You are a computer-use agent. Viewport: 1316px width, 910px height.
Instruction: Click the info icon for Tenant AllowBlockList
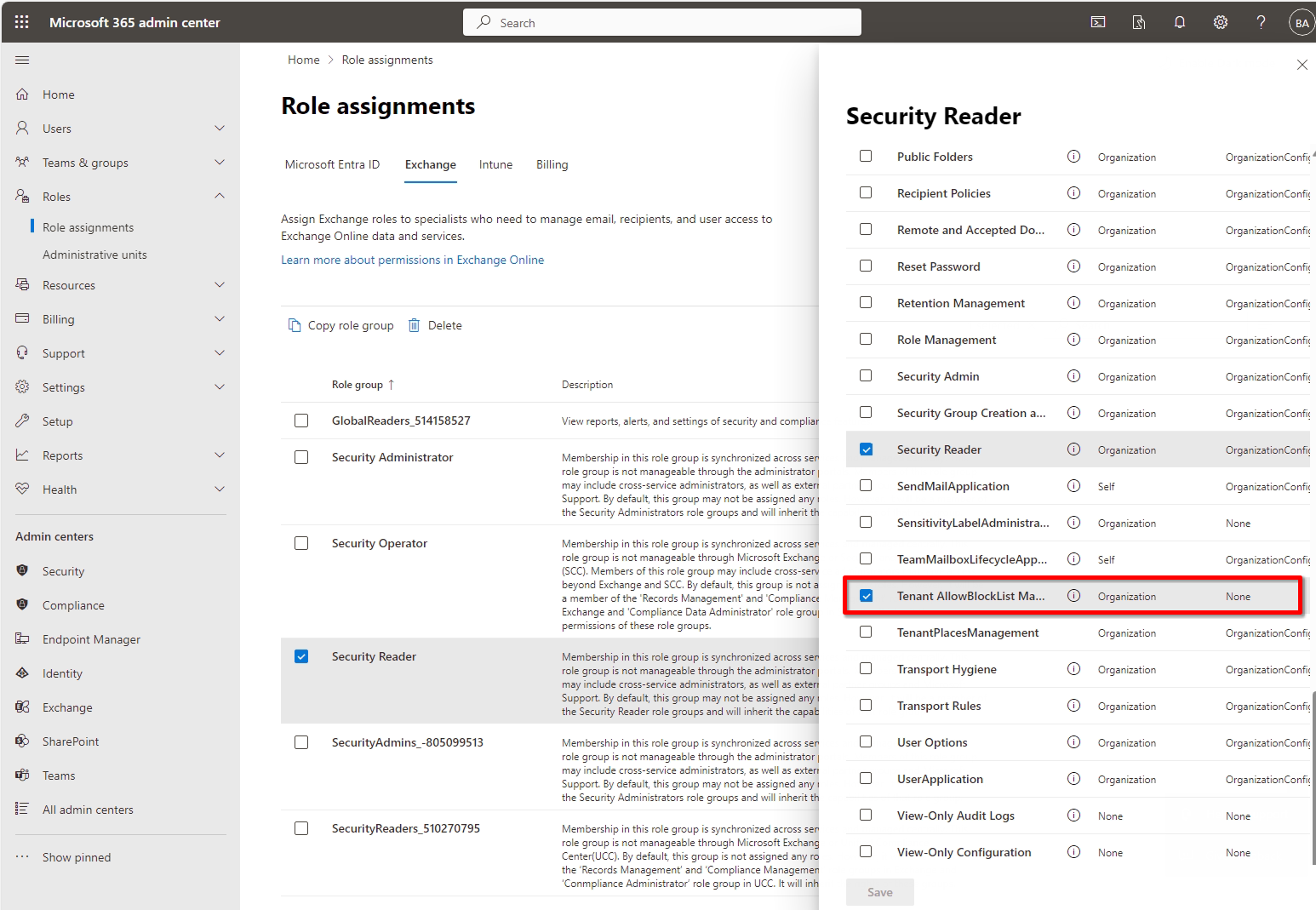1074,596
